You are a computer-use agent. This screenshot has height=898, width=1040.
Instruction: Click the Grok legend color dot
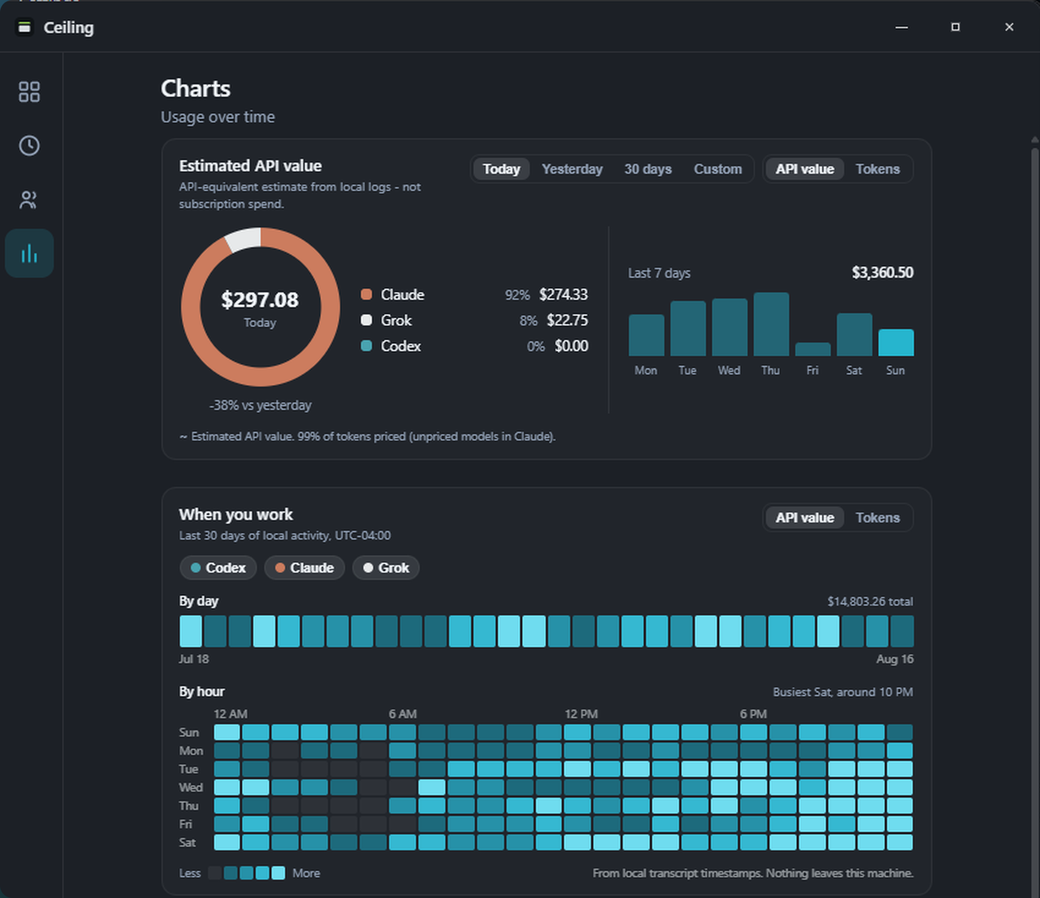(x=366, y=320)
